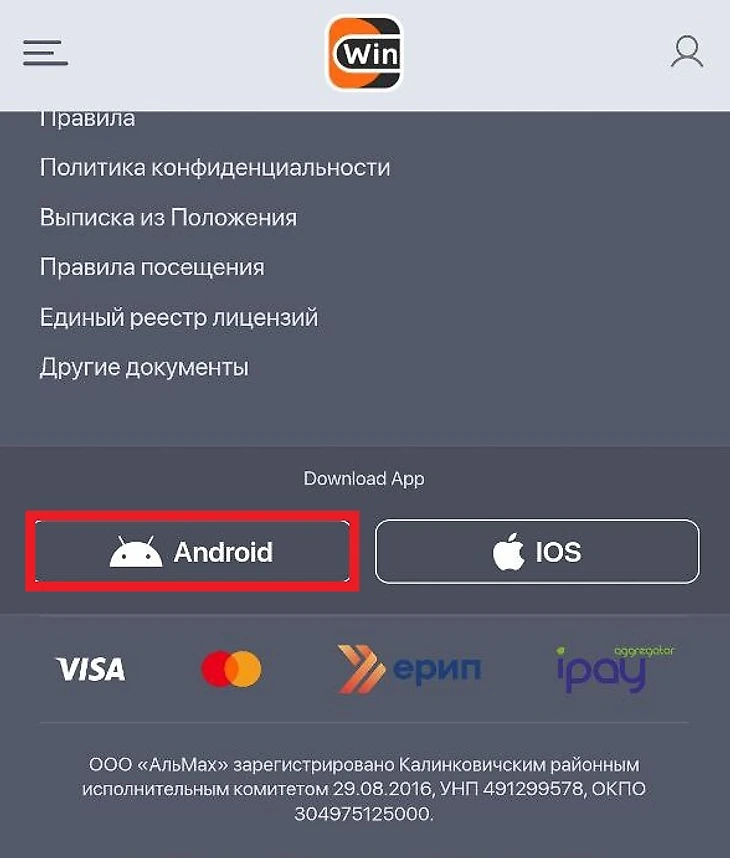This screenshot has width=730, height=858.
Task: Open the hamburger menu
Action: point(45,53)
